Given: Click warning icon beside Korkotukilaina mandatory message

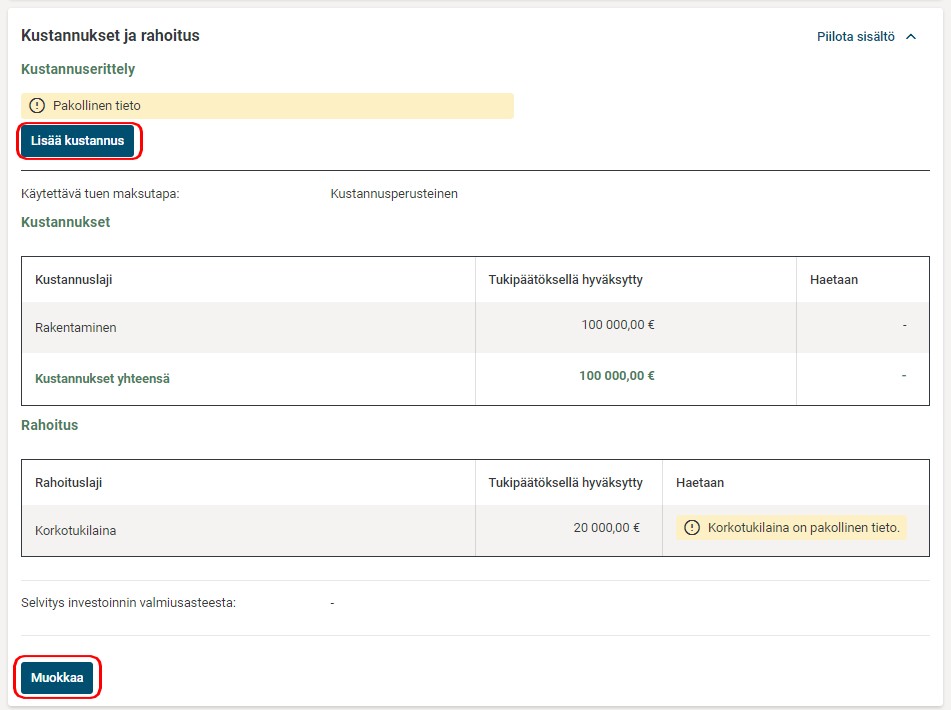Looking at the screenshot, I should click(692, 528).
